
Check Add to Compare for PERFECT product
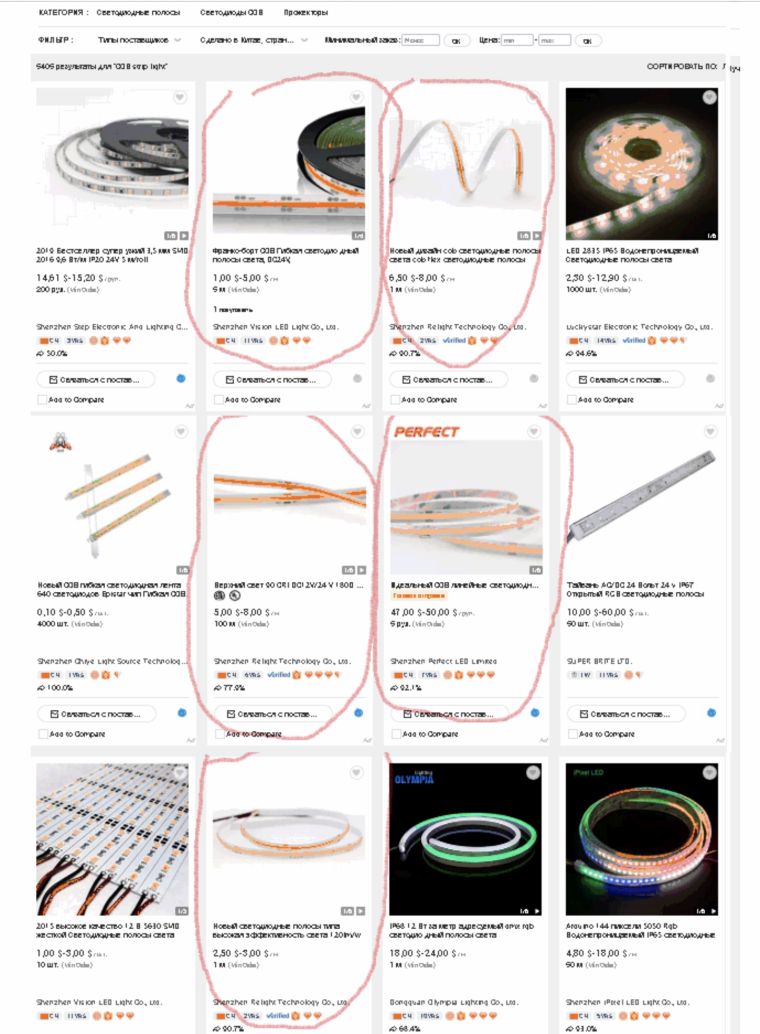click(395, 734)
